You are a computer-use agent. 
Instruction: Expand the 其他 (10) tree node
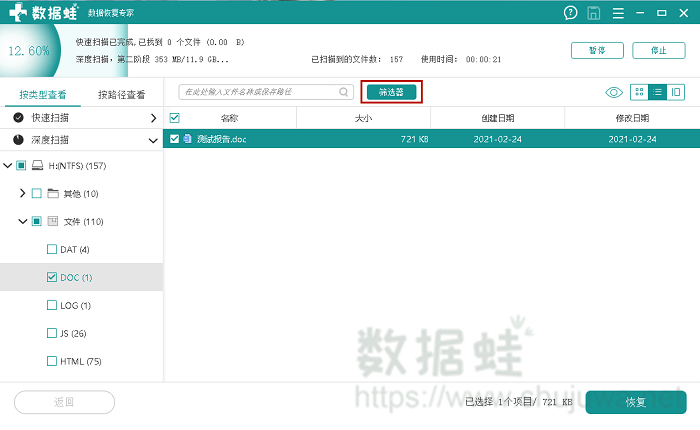point(22,193)
